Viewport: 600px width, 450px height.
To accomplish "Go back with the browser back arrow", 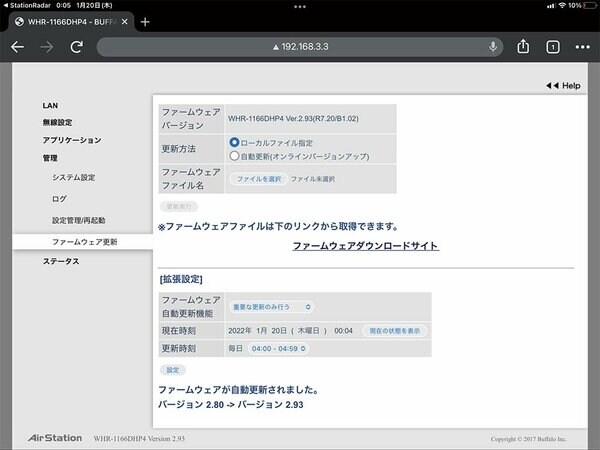I will coord(17,47).
